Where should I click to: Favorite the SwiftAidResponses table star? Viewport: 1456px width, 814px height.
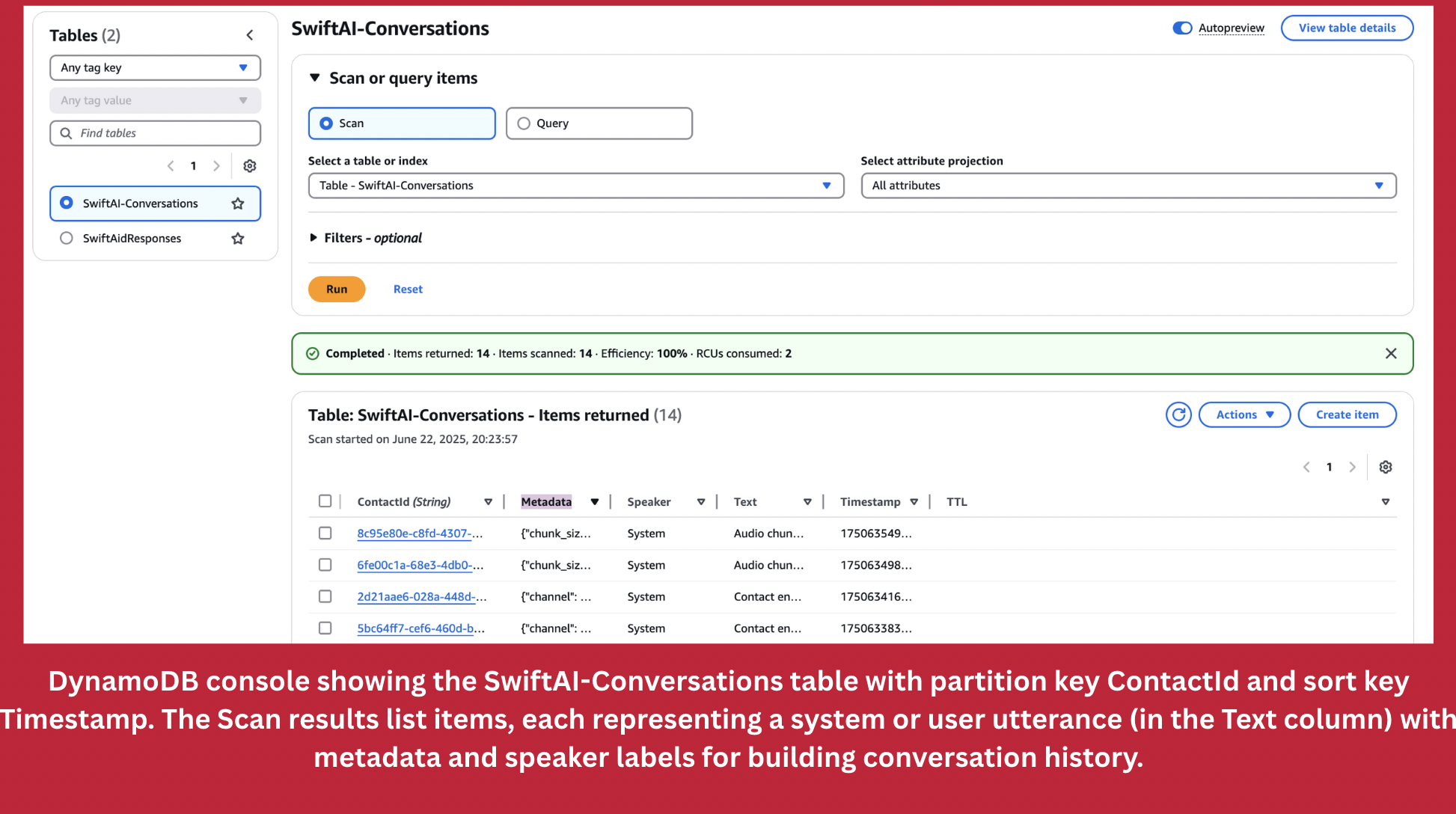238,239
